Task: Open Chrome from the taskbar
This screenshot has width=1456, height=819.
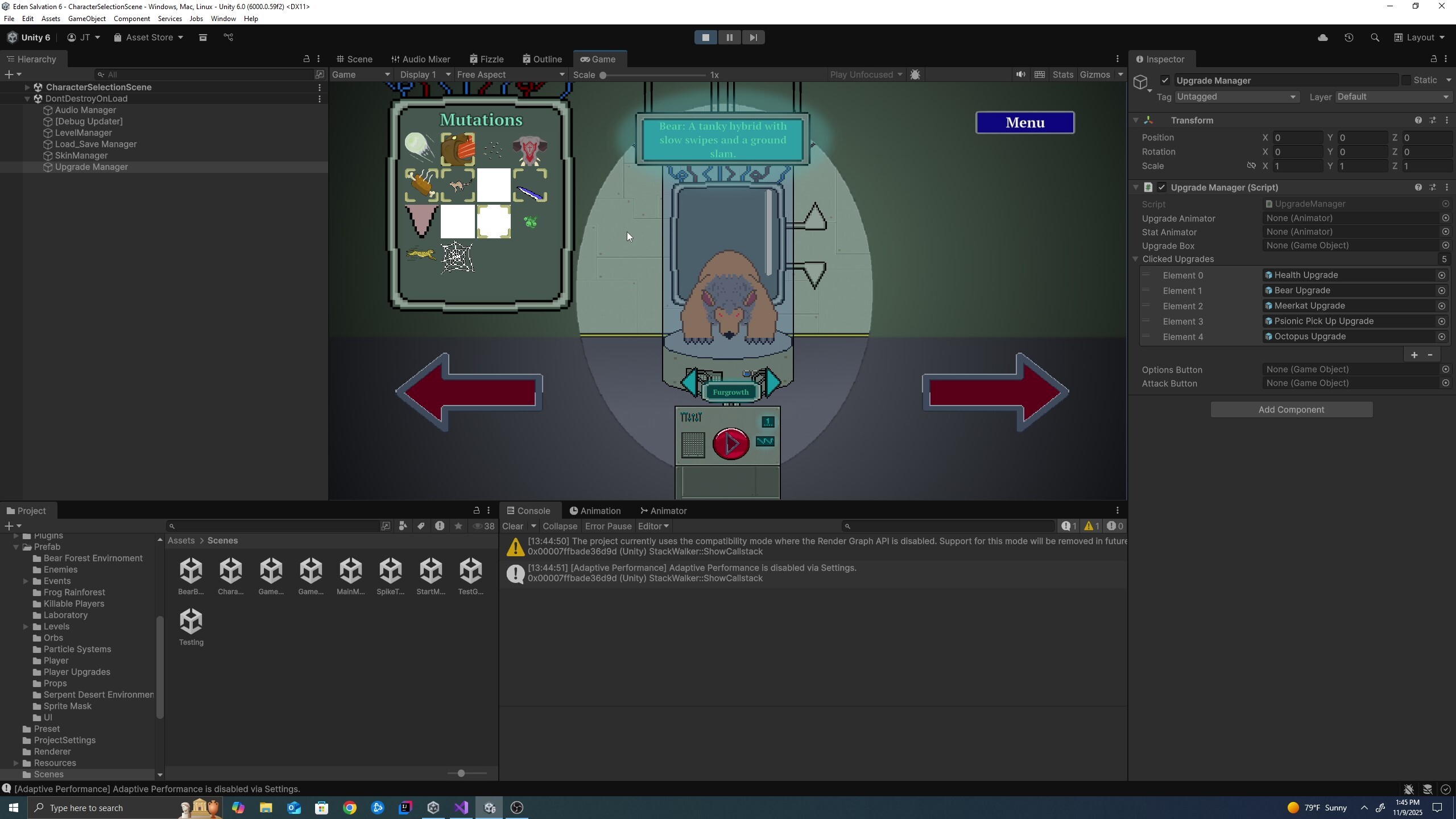Action: 350,808
